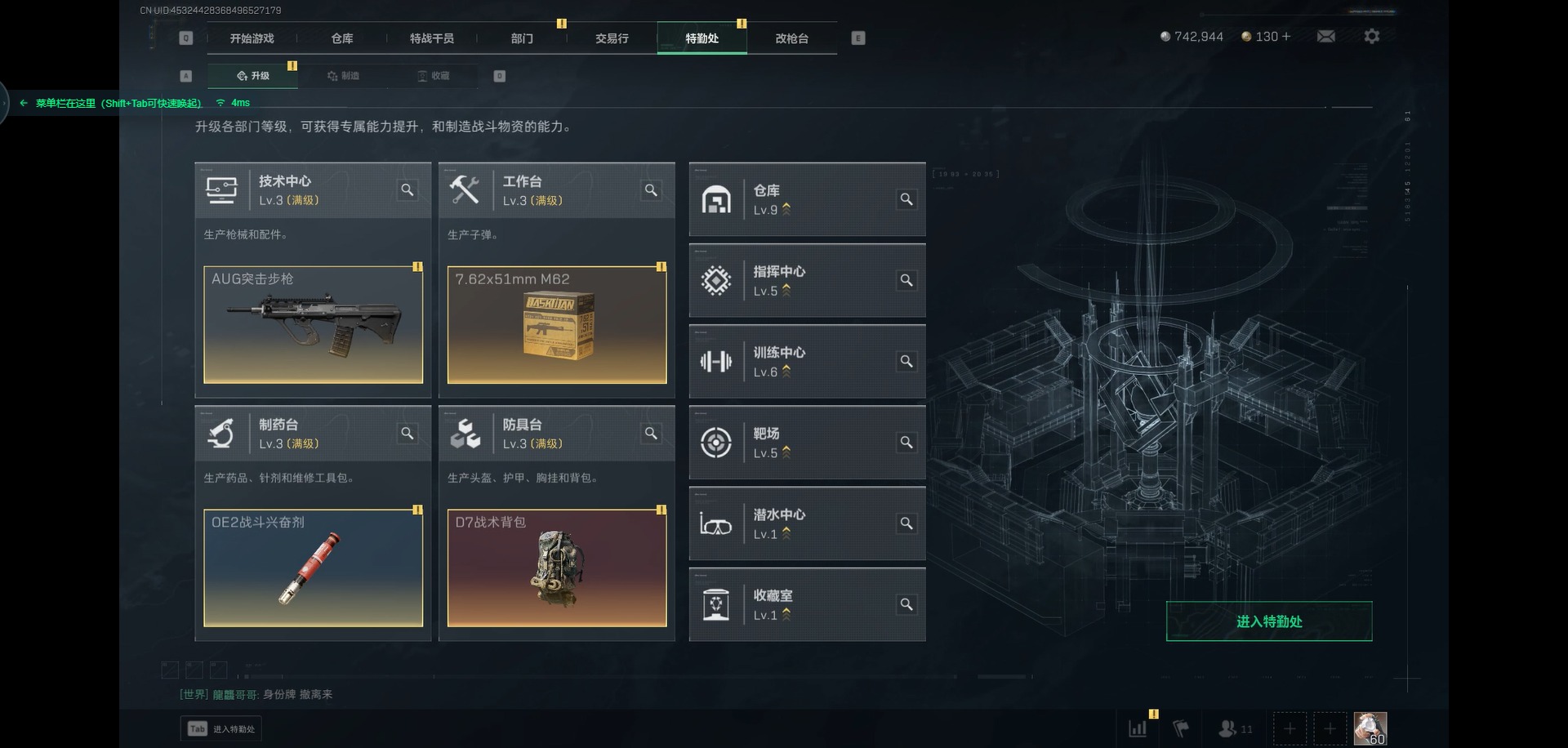
Task: Open the settings gear icon
Action: [x=1372, y=36]
